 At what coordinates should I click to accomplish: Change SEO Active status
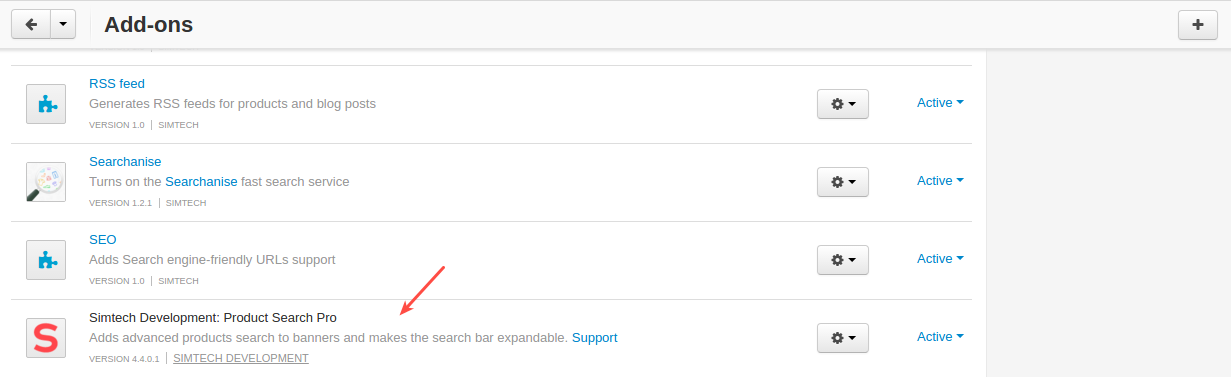tap(940, 258)
